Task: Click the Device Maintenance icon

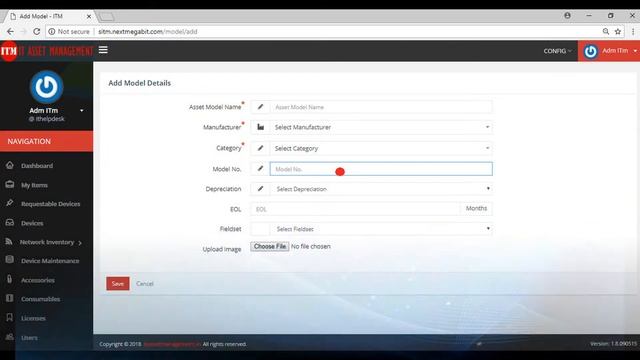Action: click(10, 260)
